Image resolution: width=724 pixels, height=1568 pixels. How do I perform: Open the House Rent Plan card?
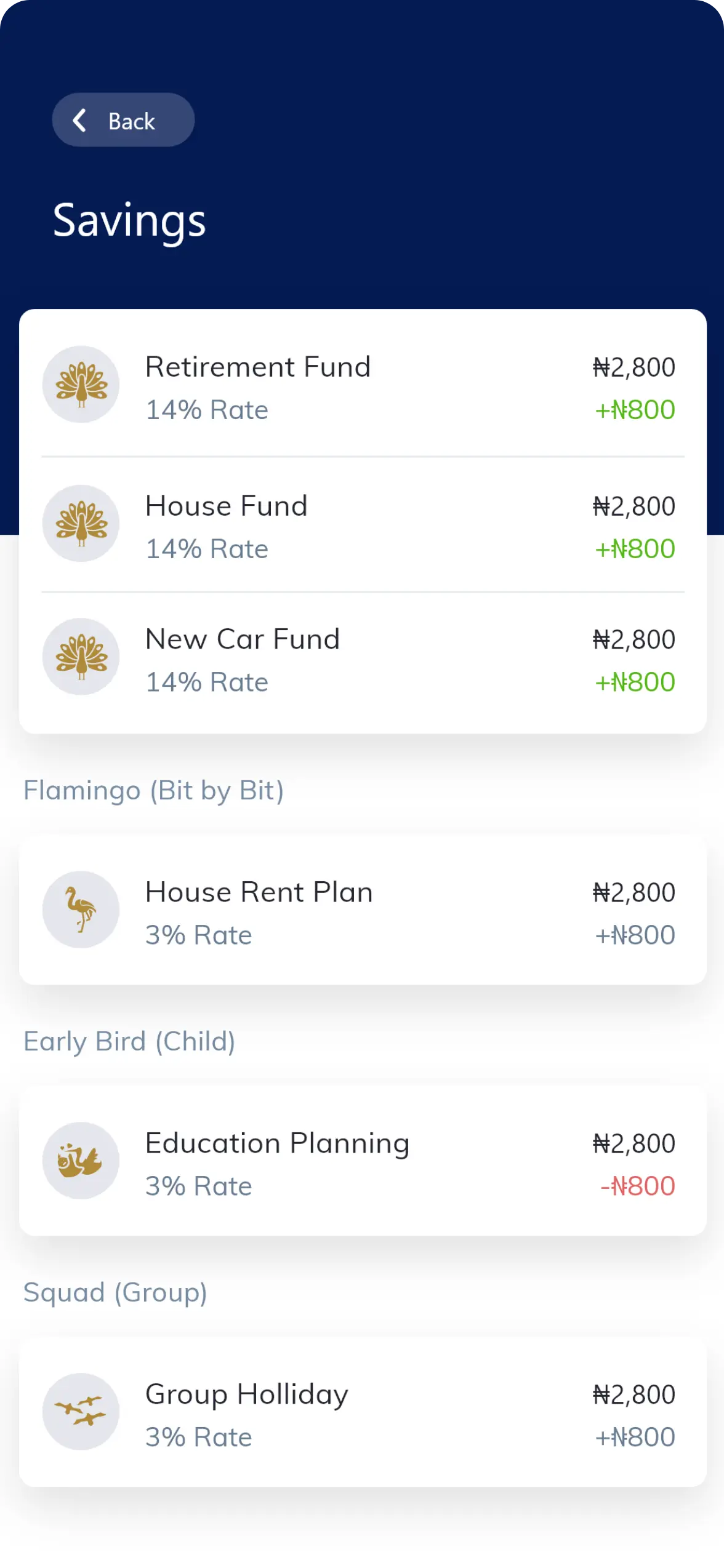(x=363, y=910)
